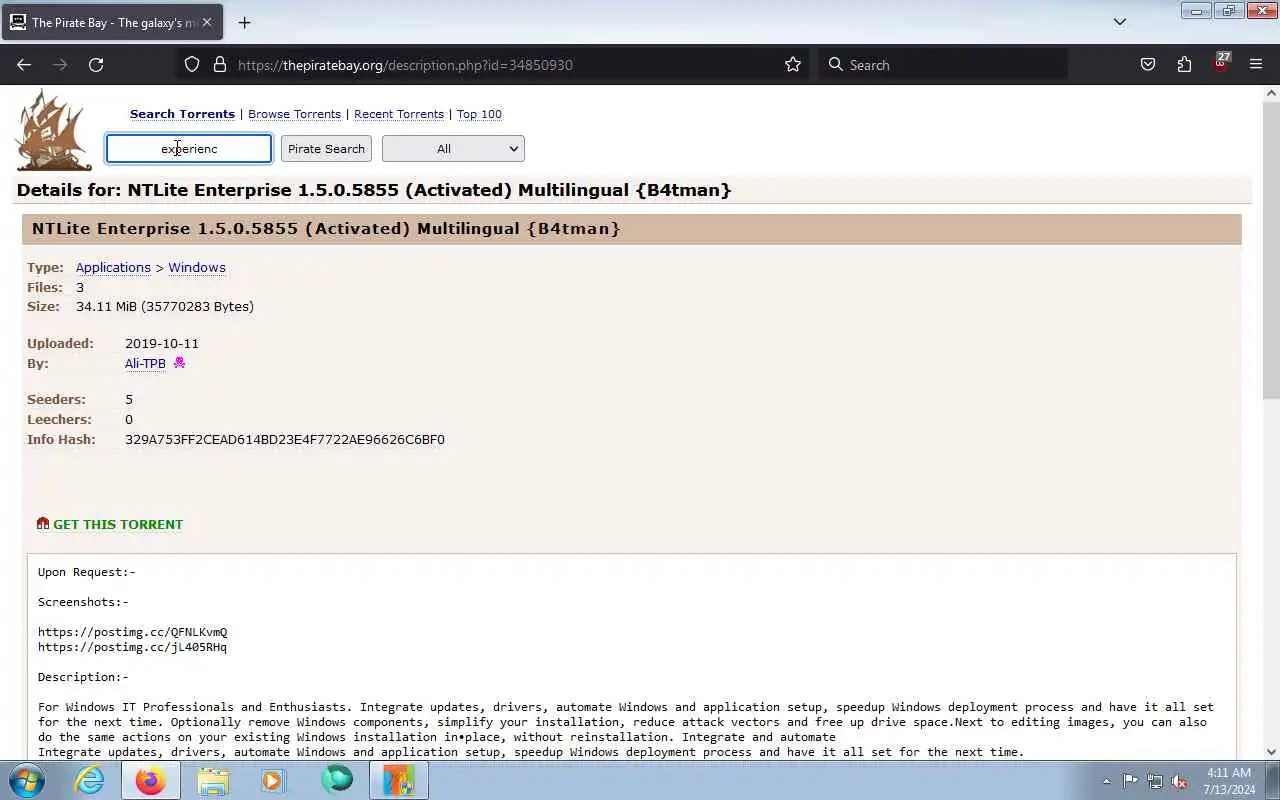Click the shield tracking protection icon
Image resolution: width=1280 pixels, height=800 pixels.
192,65
